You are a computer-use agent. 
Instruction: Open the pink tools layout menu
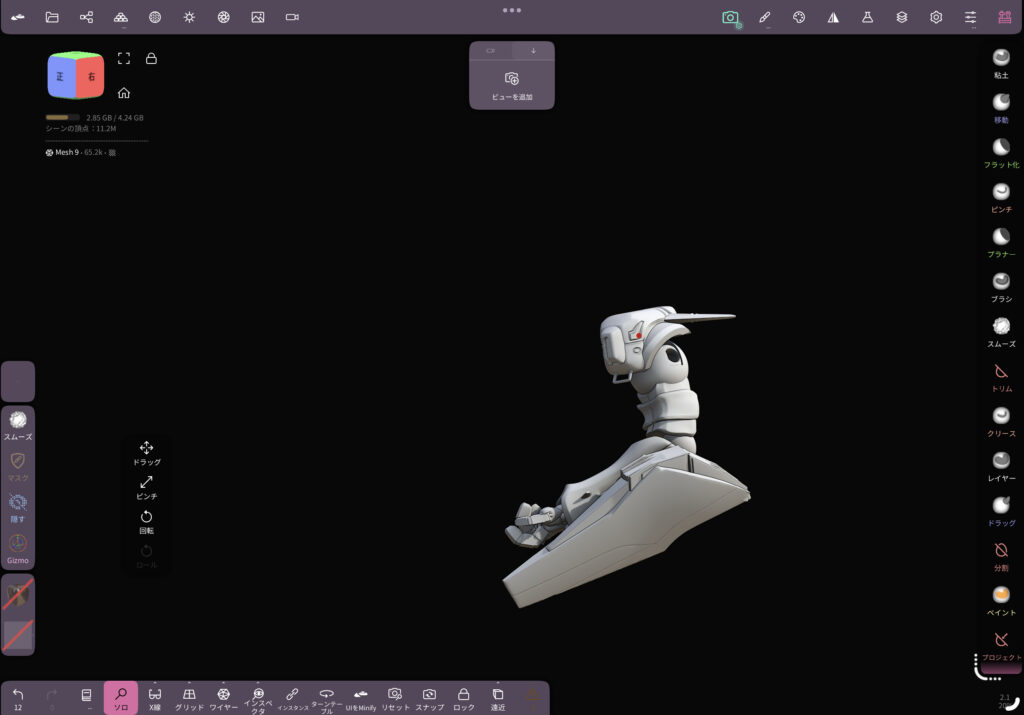(x=1004, y=18)
